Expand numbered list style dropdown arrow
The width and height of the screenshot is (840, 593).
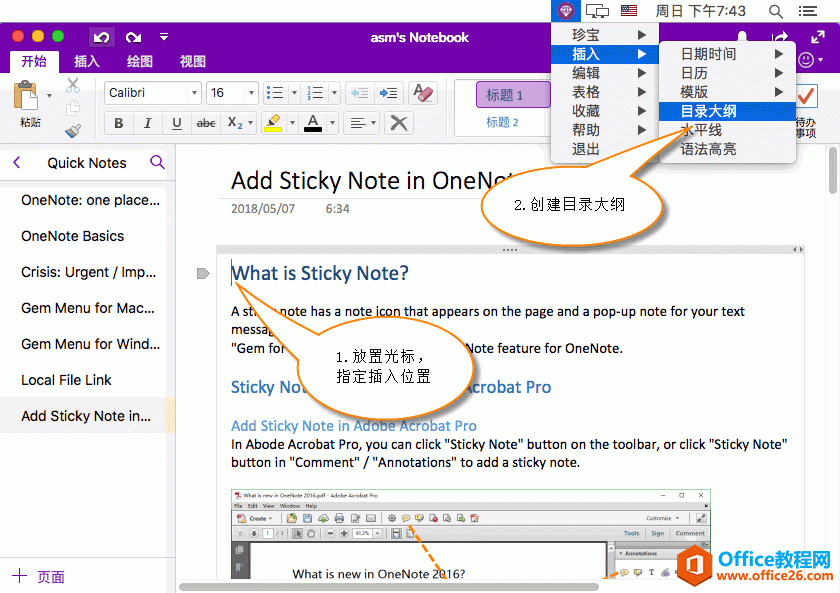click(334, 93)
